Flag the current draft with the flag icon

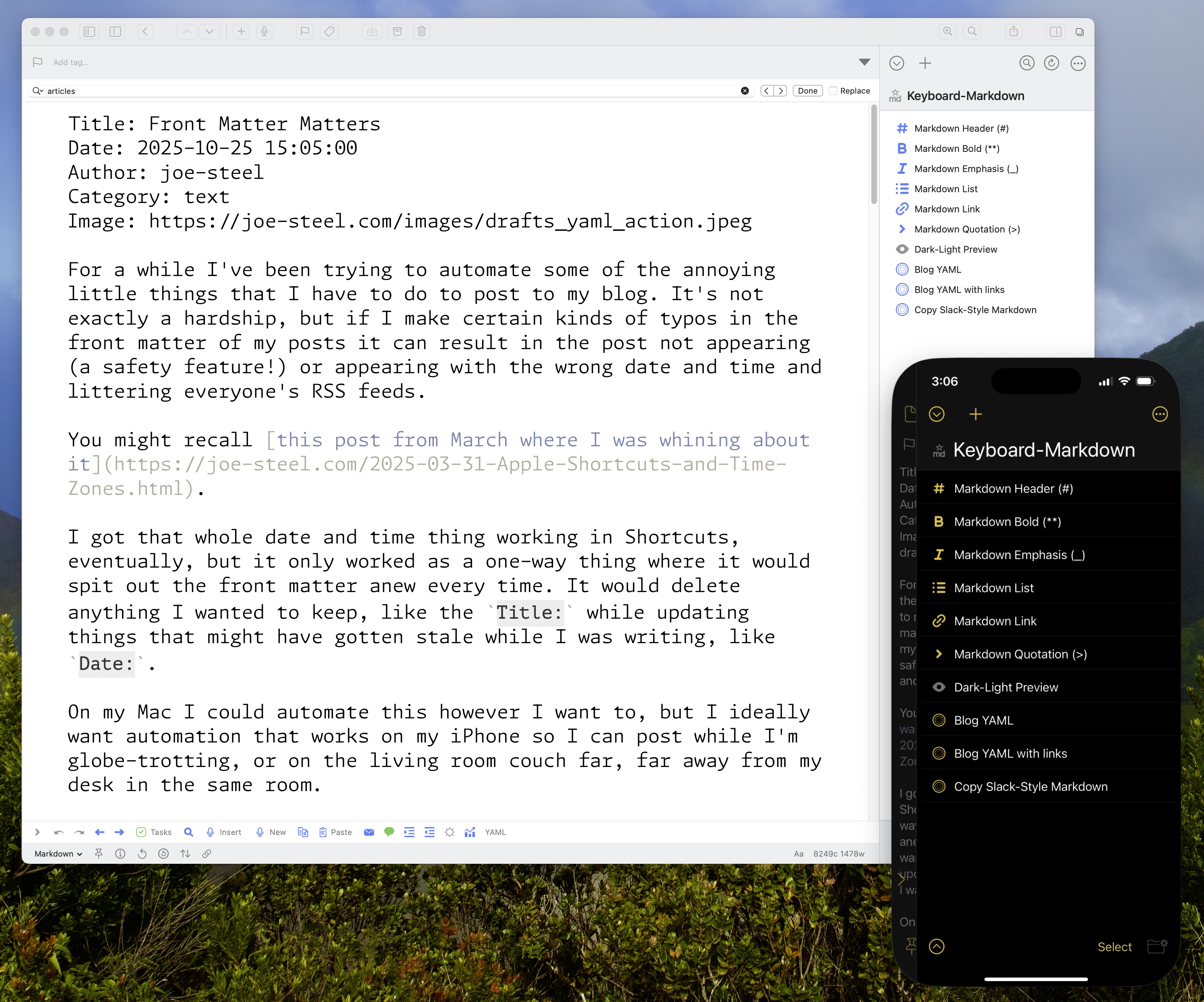click(x=305, y=32)
